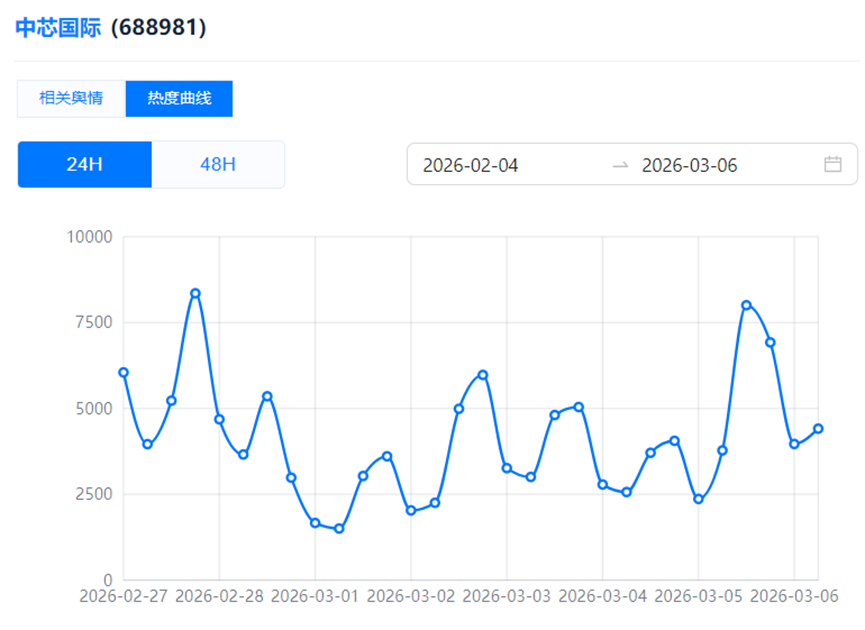Viewport: 865px width, 630px height.
Task: Select the first data point on the curve
Action: point(123,372)
